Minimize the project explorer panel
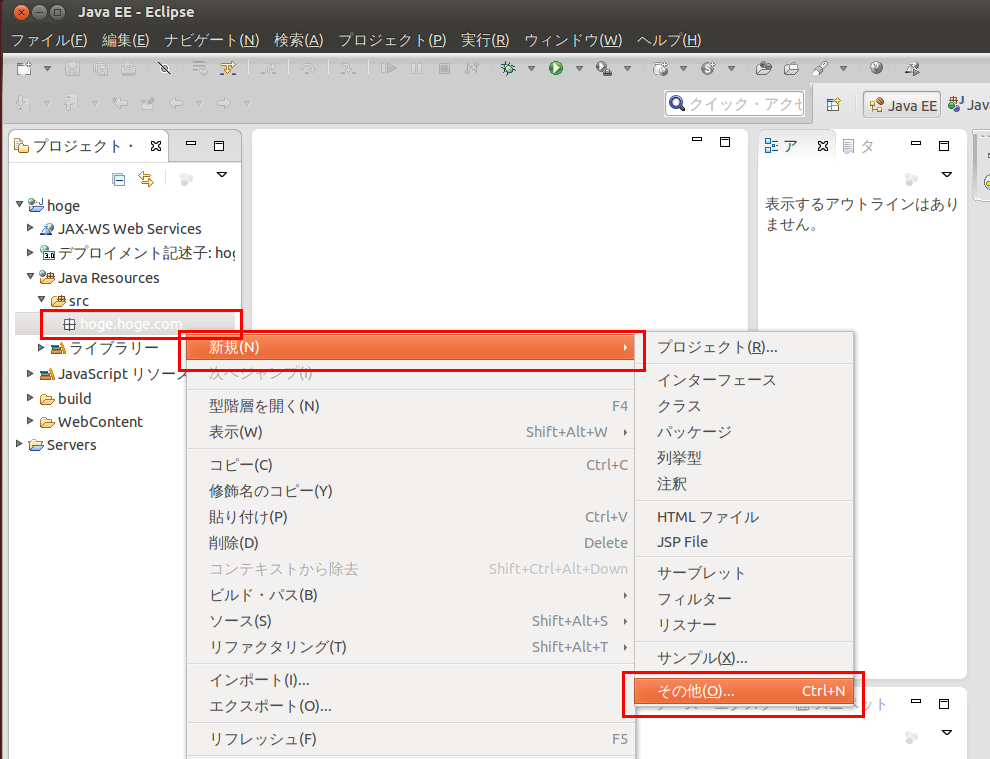The width and height of the screenshot is (990, 759). pos(191,144)
